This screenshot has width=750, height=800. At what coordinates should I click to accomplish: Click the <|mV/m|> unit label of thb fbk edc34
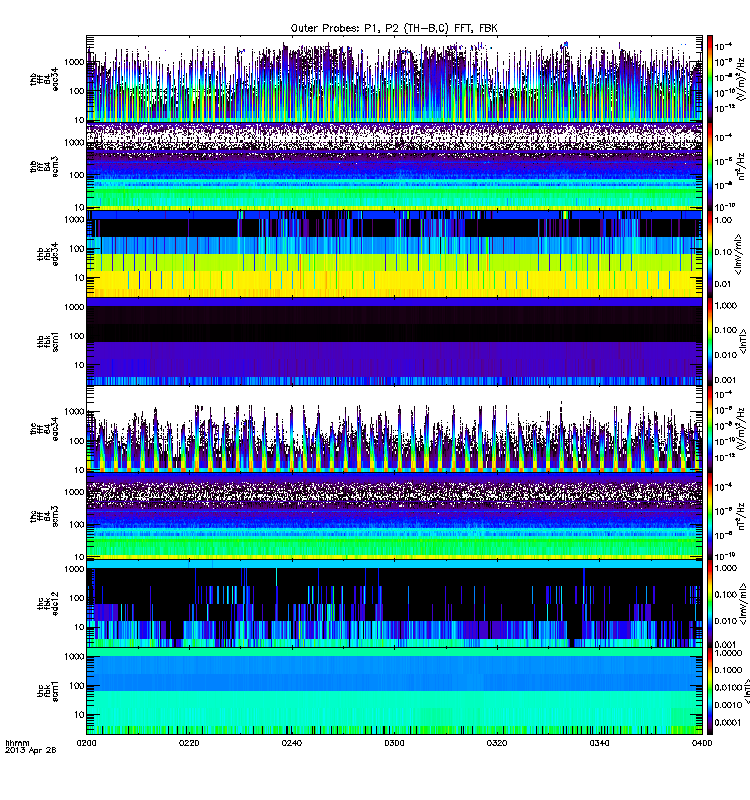click(738, 254)
